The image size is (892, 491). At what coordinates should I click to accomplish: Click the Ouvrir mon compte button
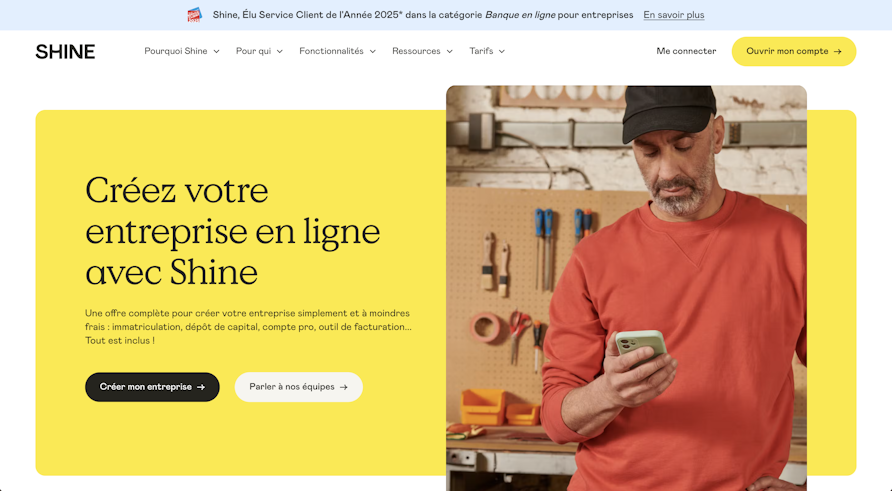(x=794, y=52)
